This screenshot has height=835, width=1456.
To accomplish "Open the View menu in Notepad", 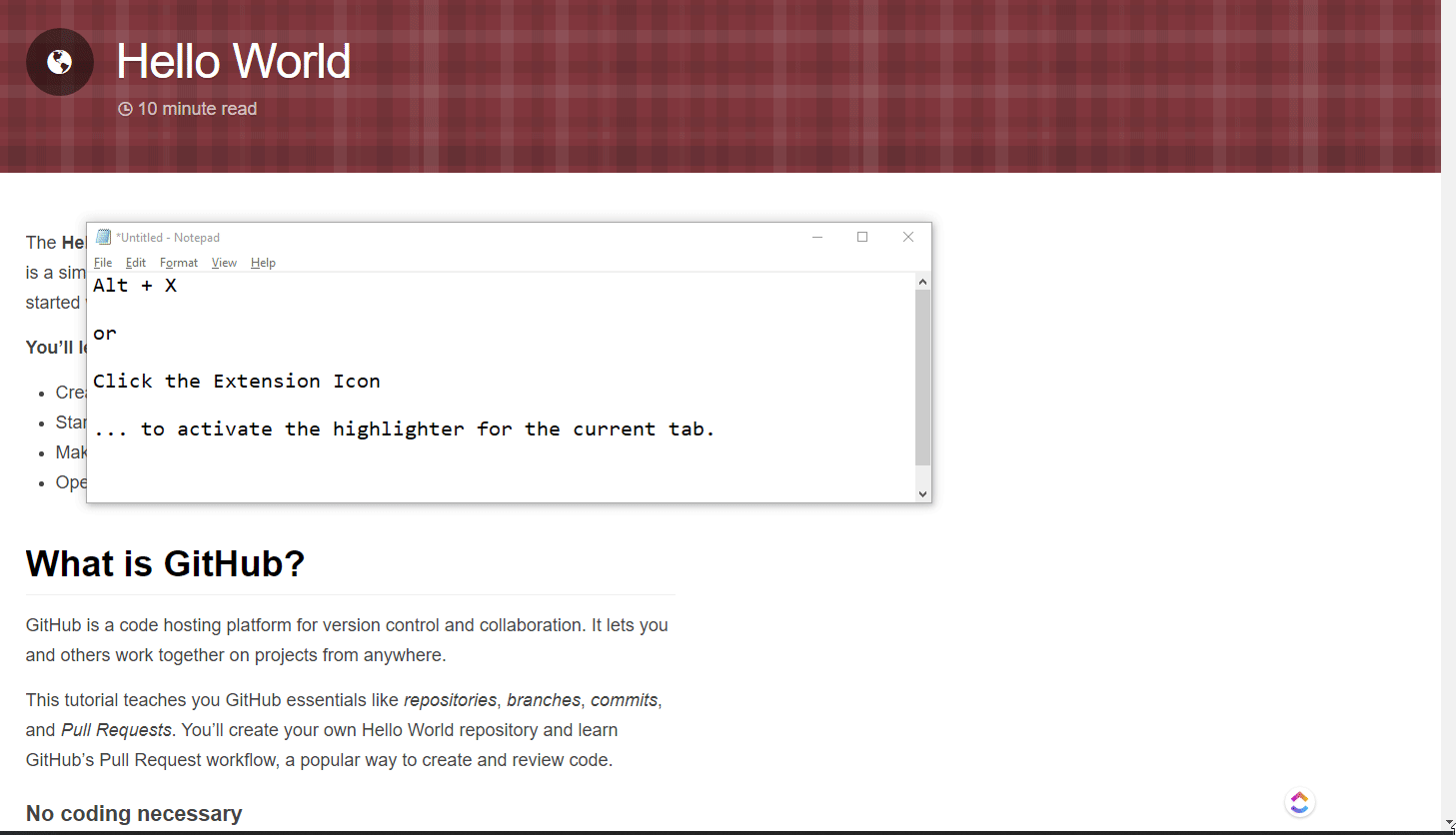I will [224, 263].
